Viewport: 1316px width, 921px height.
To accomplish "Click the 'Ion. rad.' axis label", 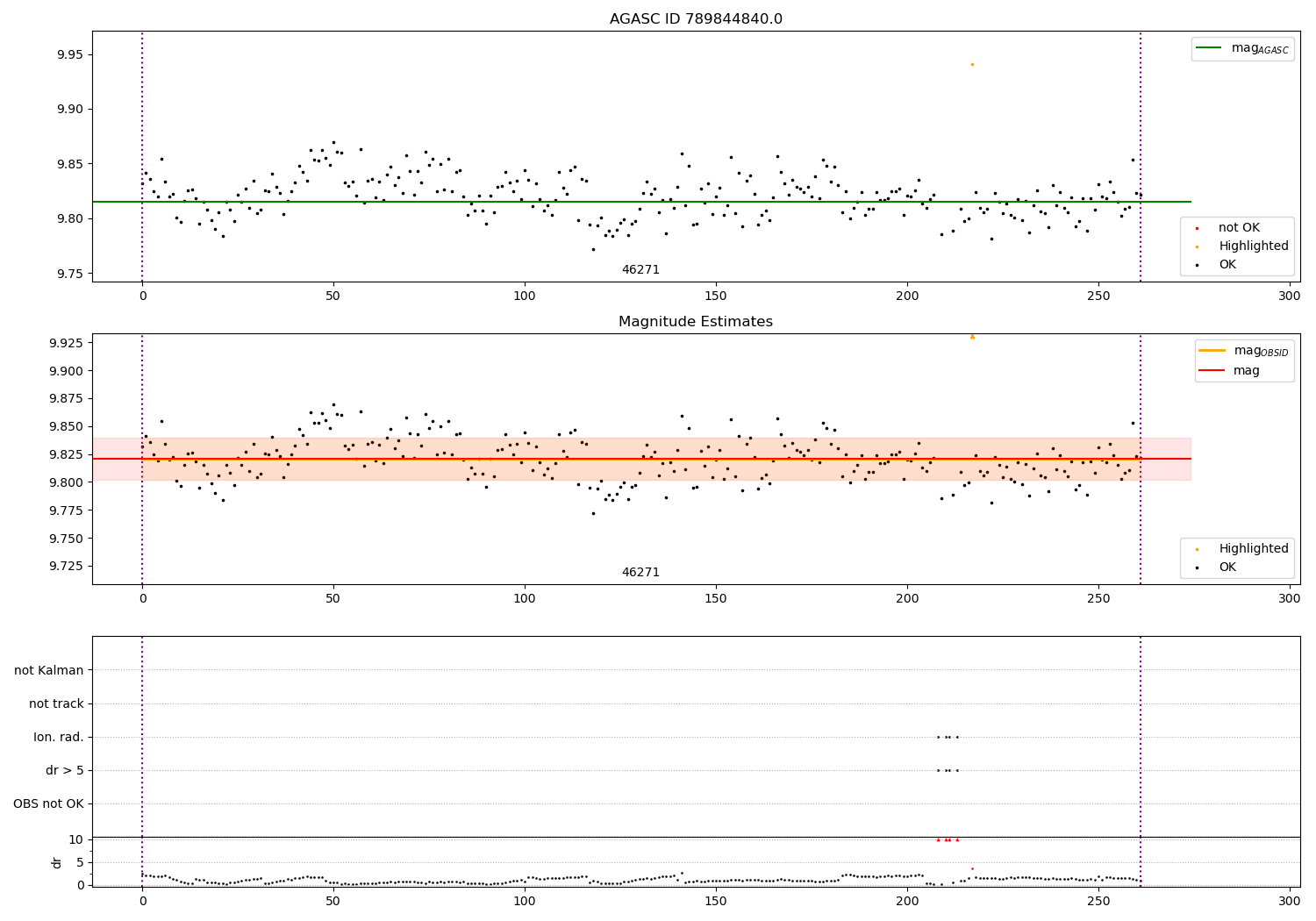I will coord(59,738).
